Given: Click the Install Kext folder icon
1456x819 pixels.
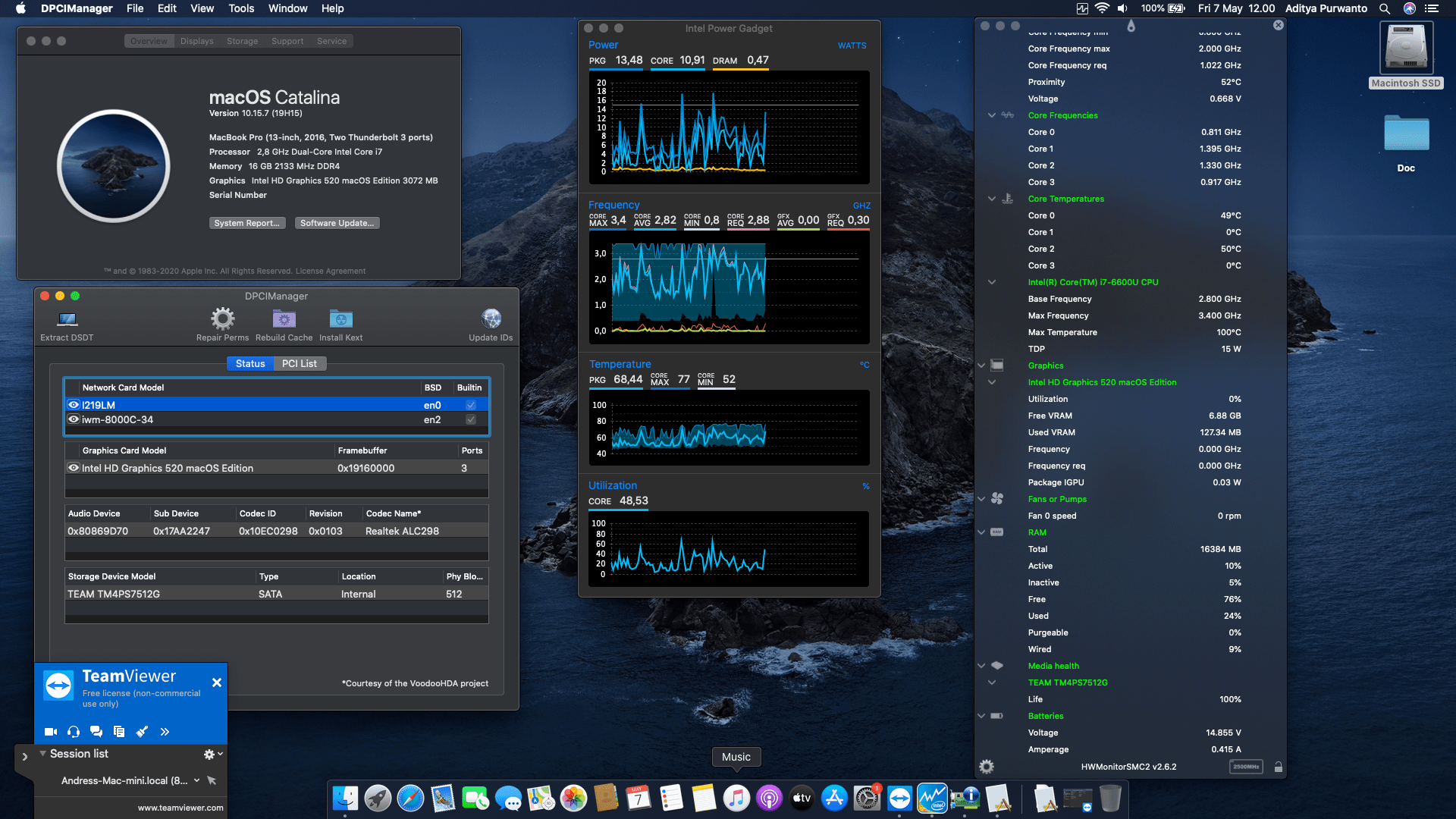Looking at the screenshot, I should click(x=340, y=318).
